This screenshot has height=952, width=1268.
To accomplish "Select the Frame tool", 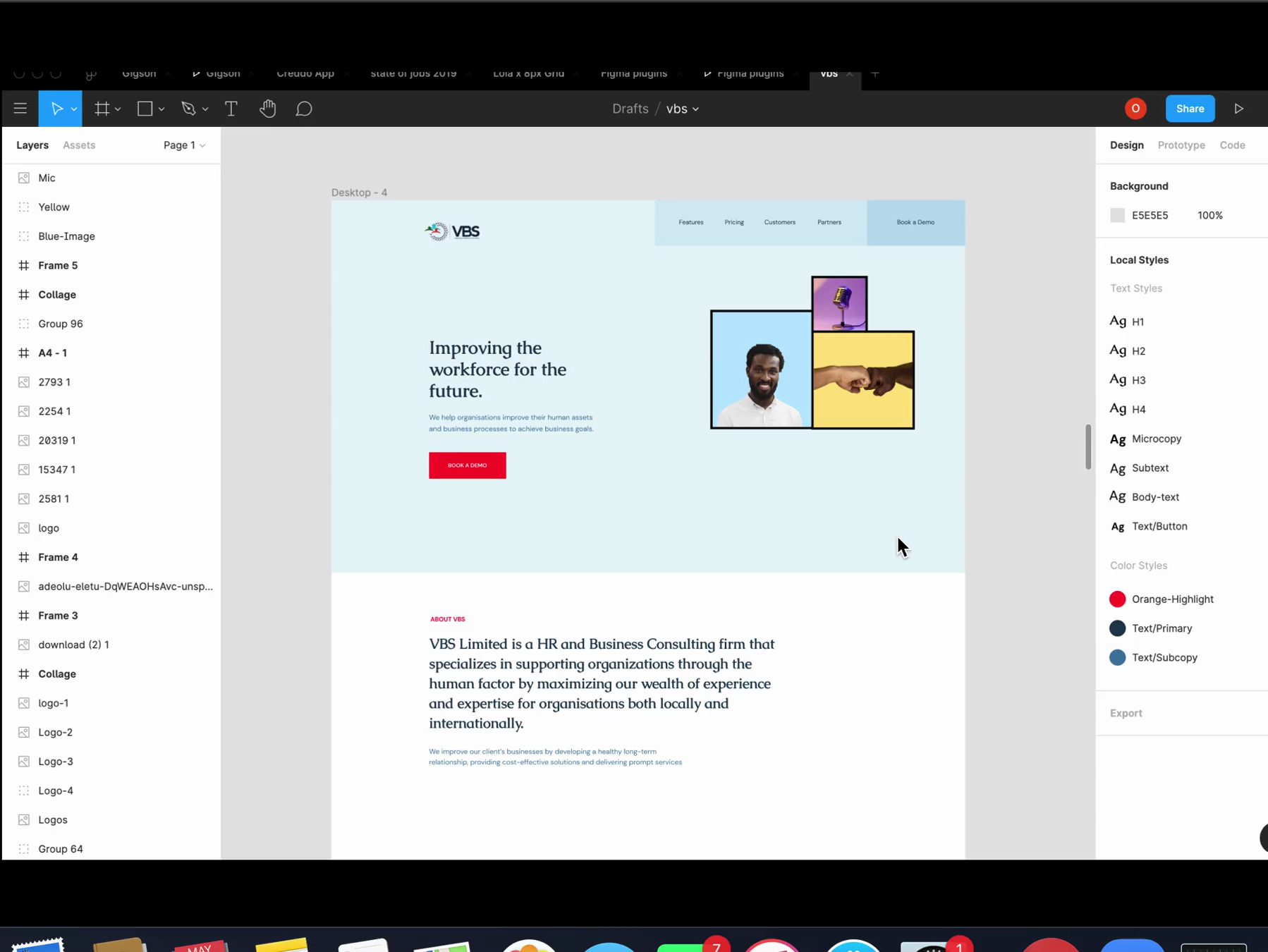I will coord(102,108).
